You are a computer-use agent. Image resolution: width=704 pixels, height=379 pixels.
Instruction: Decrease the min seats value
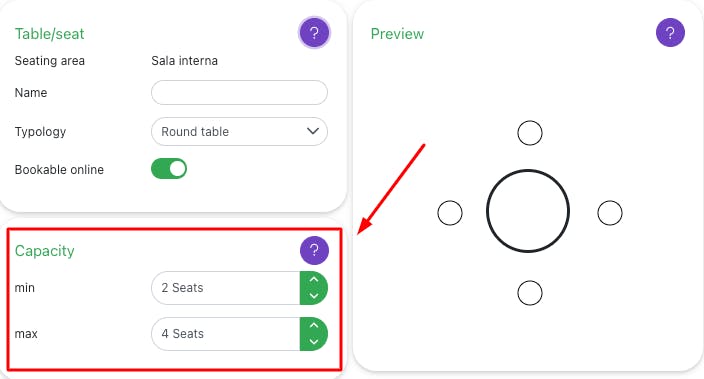(314, 295)
